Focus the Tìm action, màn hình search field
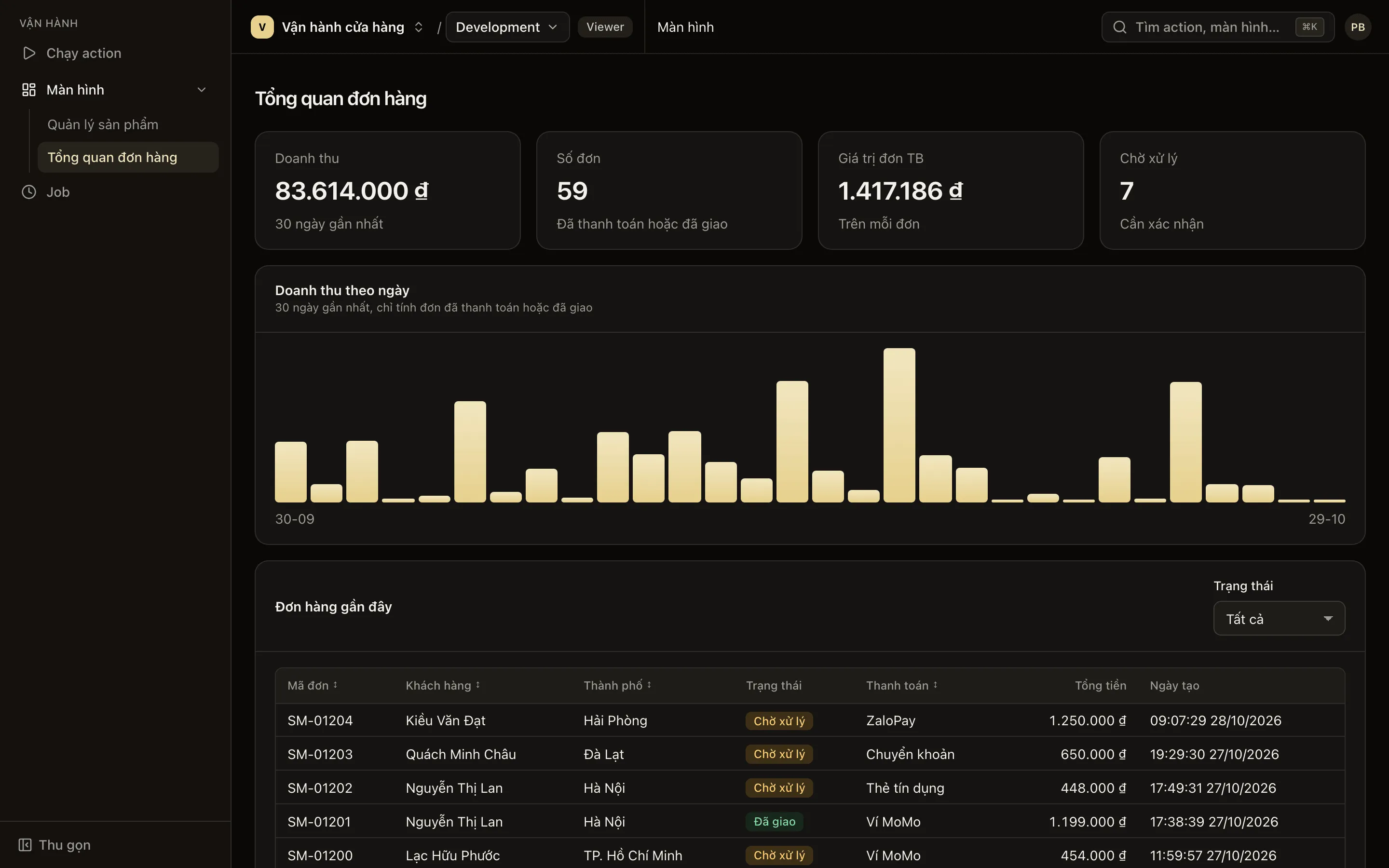The width and height of the screenshot is (1389, 868). click(x=1217, y=27)
